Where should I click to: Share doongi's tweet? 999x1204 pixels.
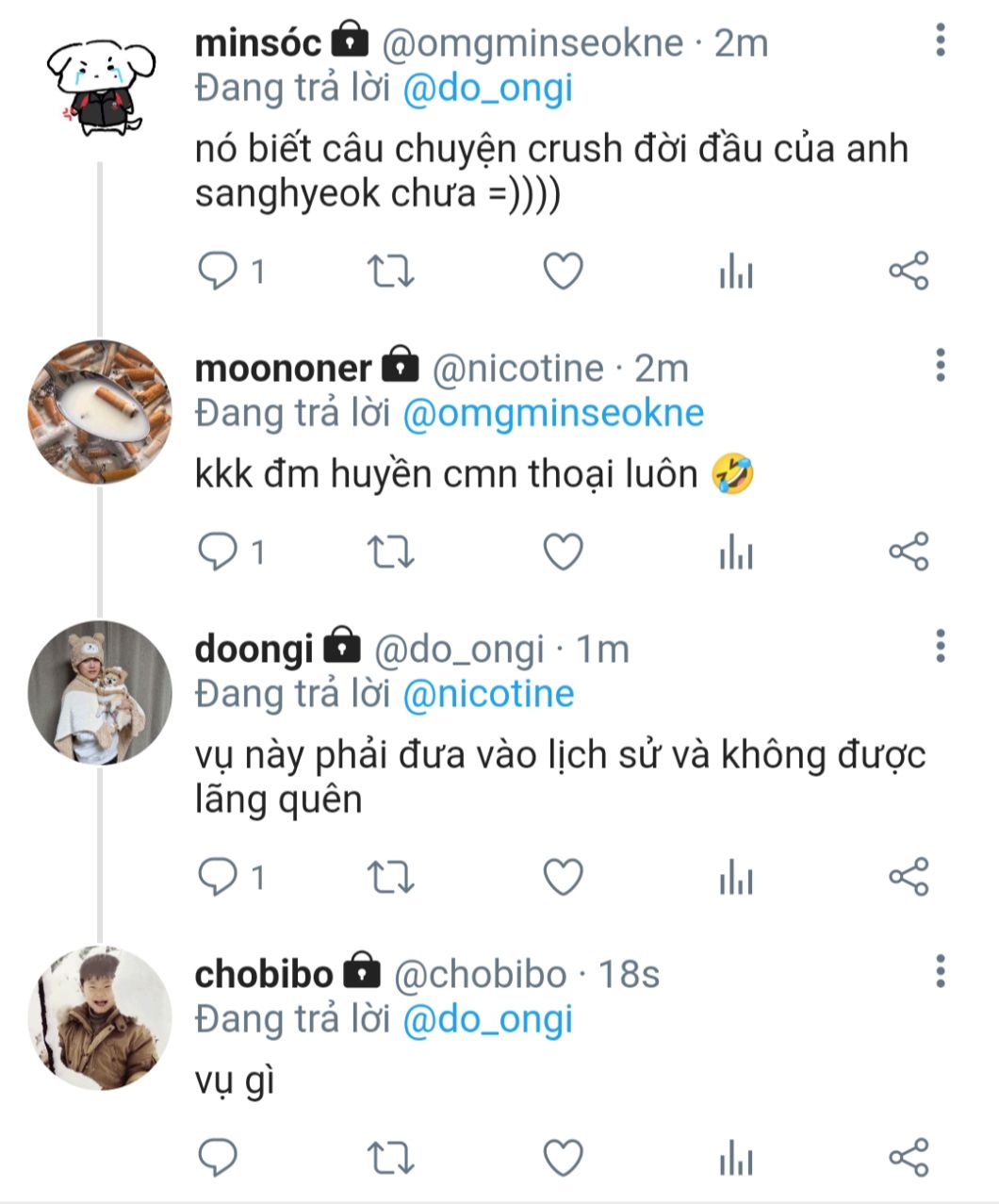(x=909, y=877)
